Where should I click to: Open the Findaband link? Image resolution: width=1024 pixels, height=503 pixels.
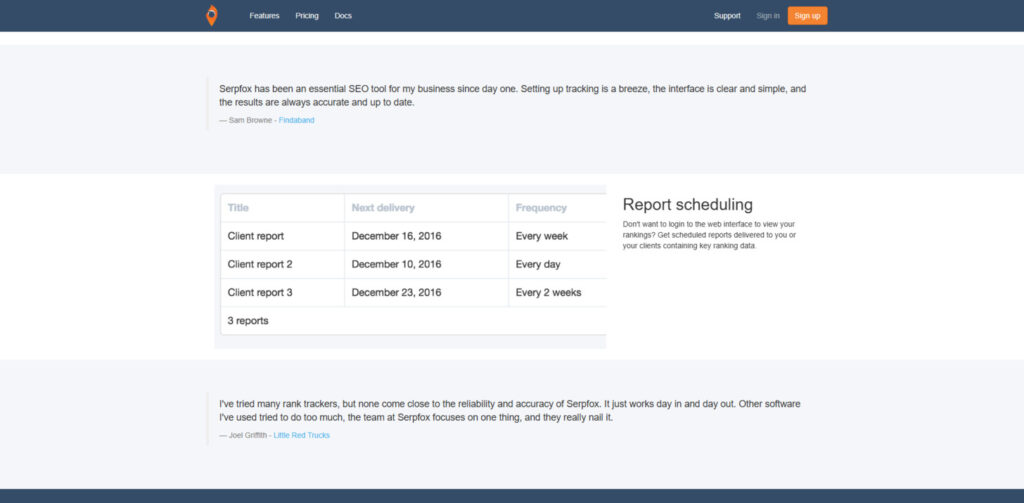tap(297, 120)
